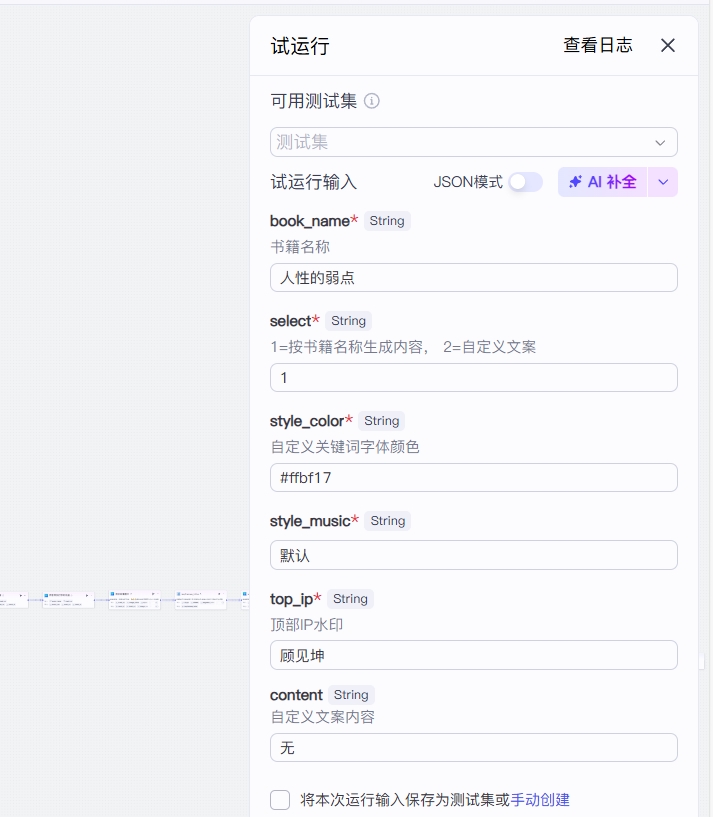Click the top_ip field containing 顾见坤
The width and height of the screenshot is (713, 817).
point(473,655)
